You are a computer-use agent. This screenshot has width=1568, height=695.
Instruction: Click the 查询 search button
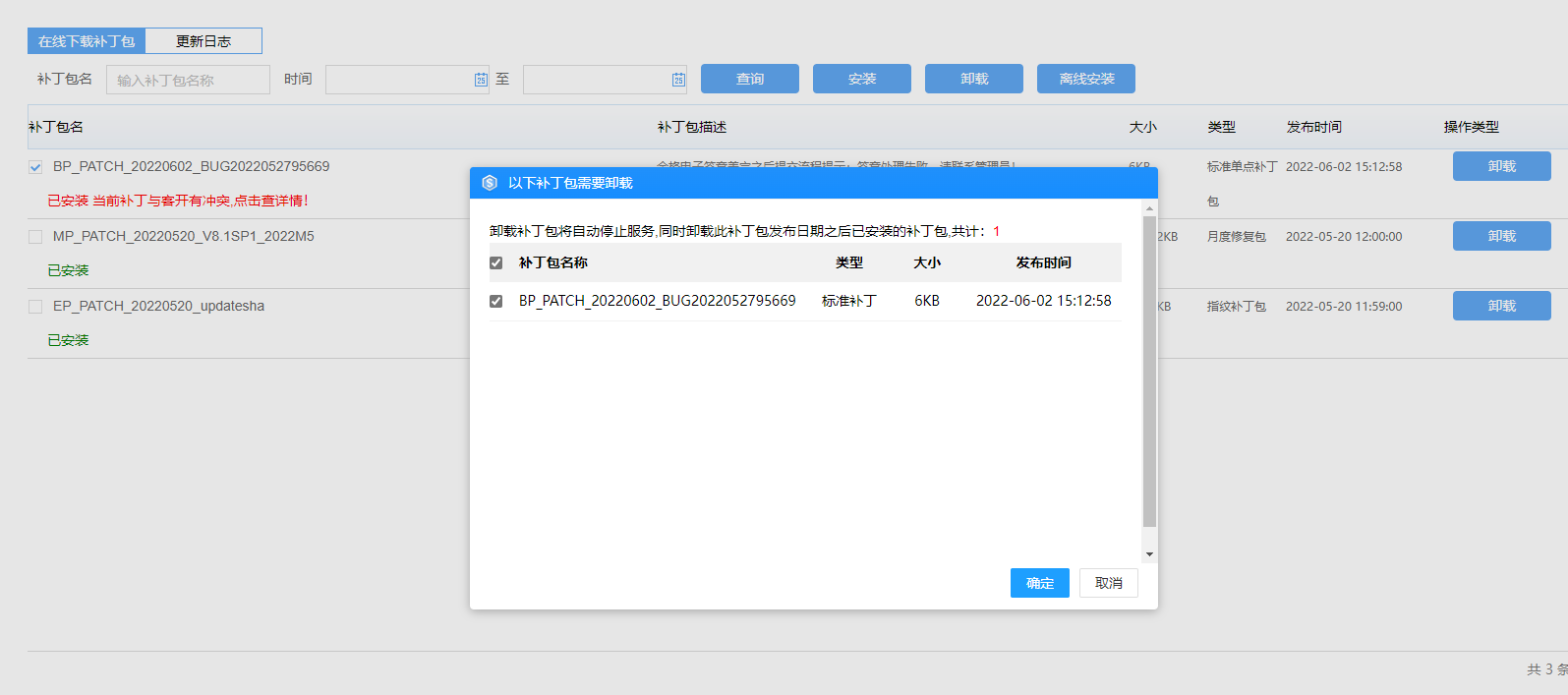(x=749, y=79)
